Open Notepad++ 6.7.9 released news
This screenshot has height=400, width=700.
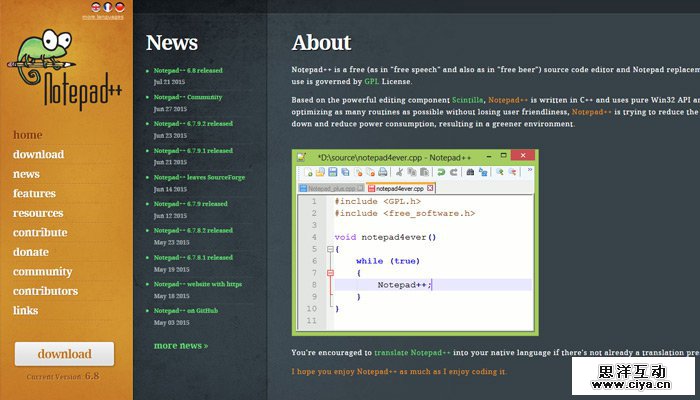[191, 204]
